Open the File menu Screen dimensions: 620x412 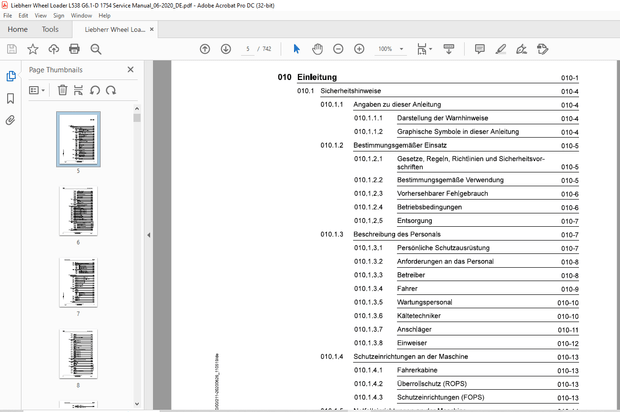tap(8, 15)
